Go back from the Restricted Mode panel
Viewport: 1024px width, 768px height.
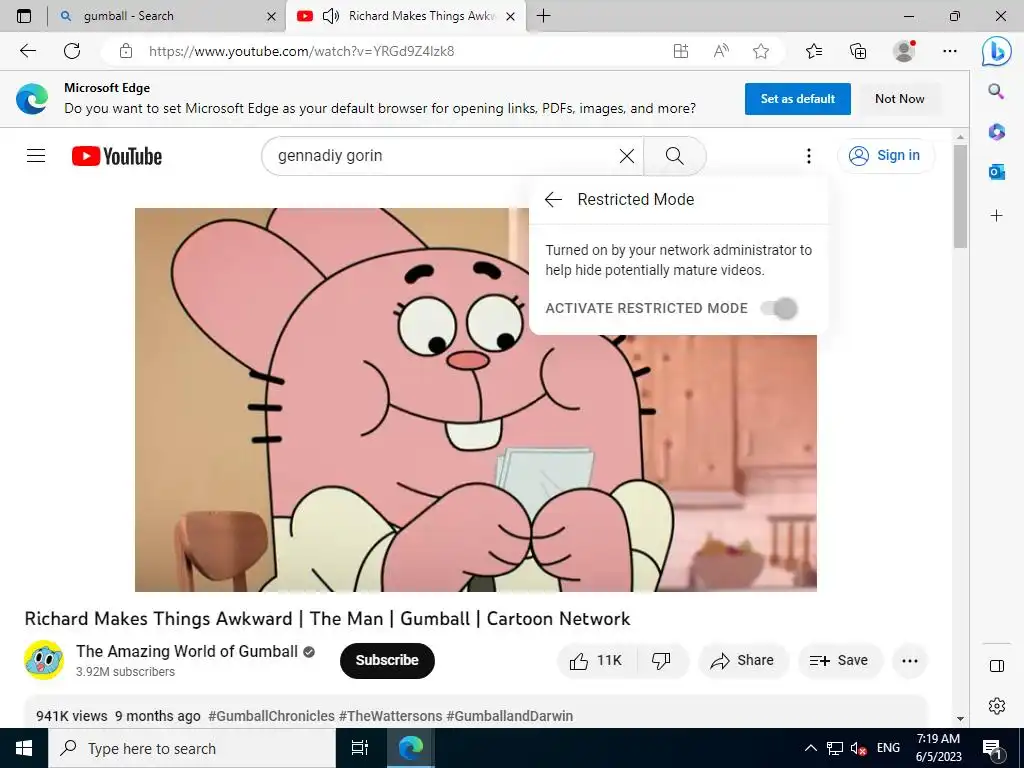click(x=553, y=199)
